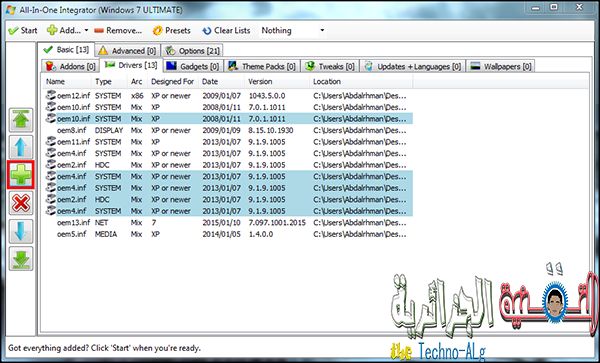
Task: Switch to the Basic [13] tab
Action: 66,50
